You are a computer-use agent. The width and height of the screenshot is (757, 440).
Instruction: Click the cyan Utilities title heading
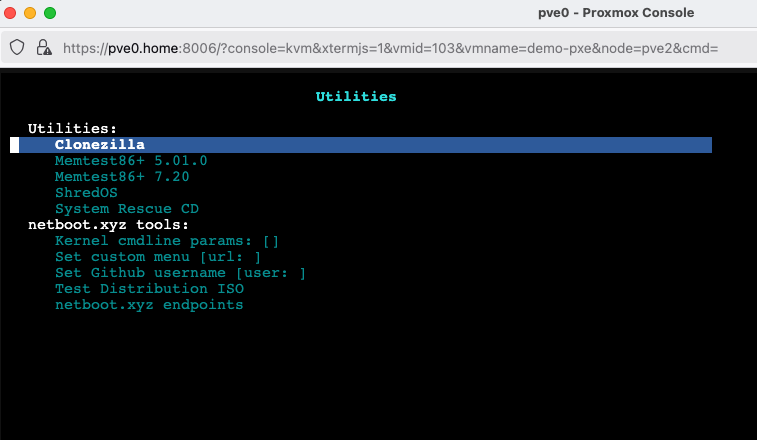[356, 97]
